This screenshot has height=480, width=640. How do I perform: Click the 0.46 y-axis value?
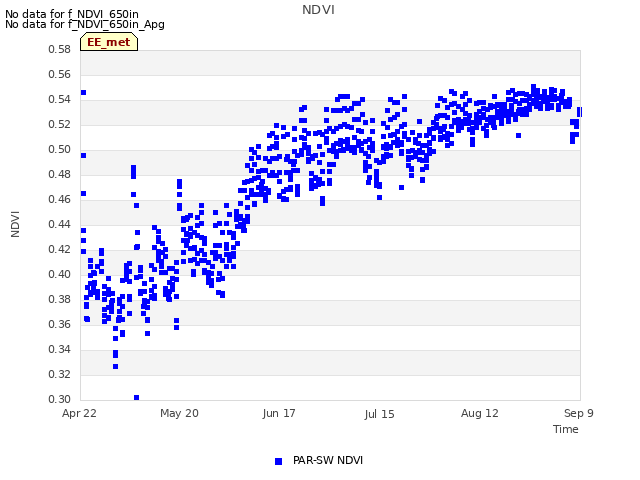pos(60,199)
